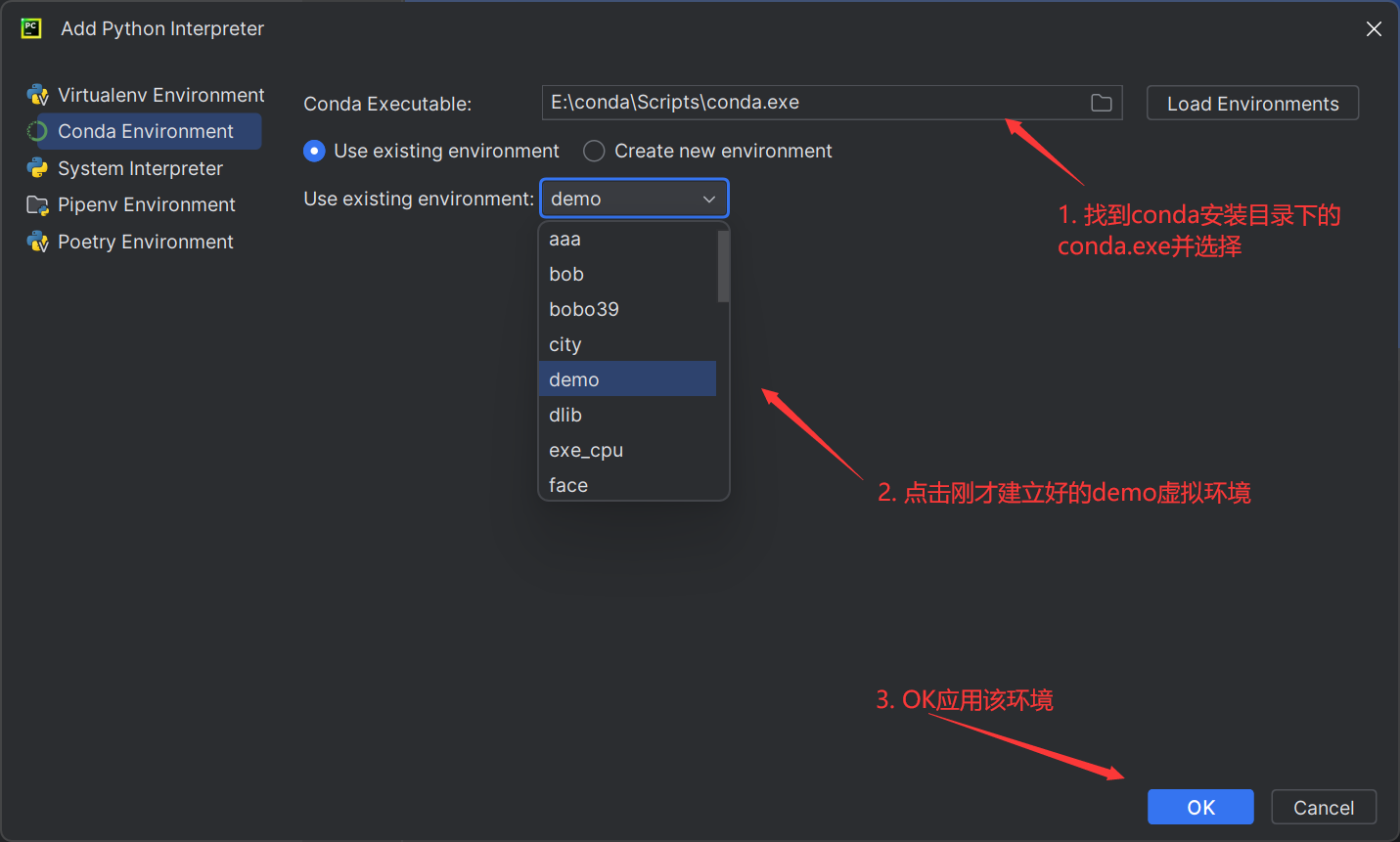The image size is (1400, 842).
Task: Open System Interpreter settings
Action: pyautogui.click(x=143, y=168)
